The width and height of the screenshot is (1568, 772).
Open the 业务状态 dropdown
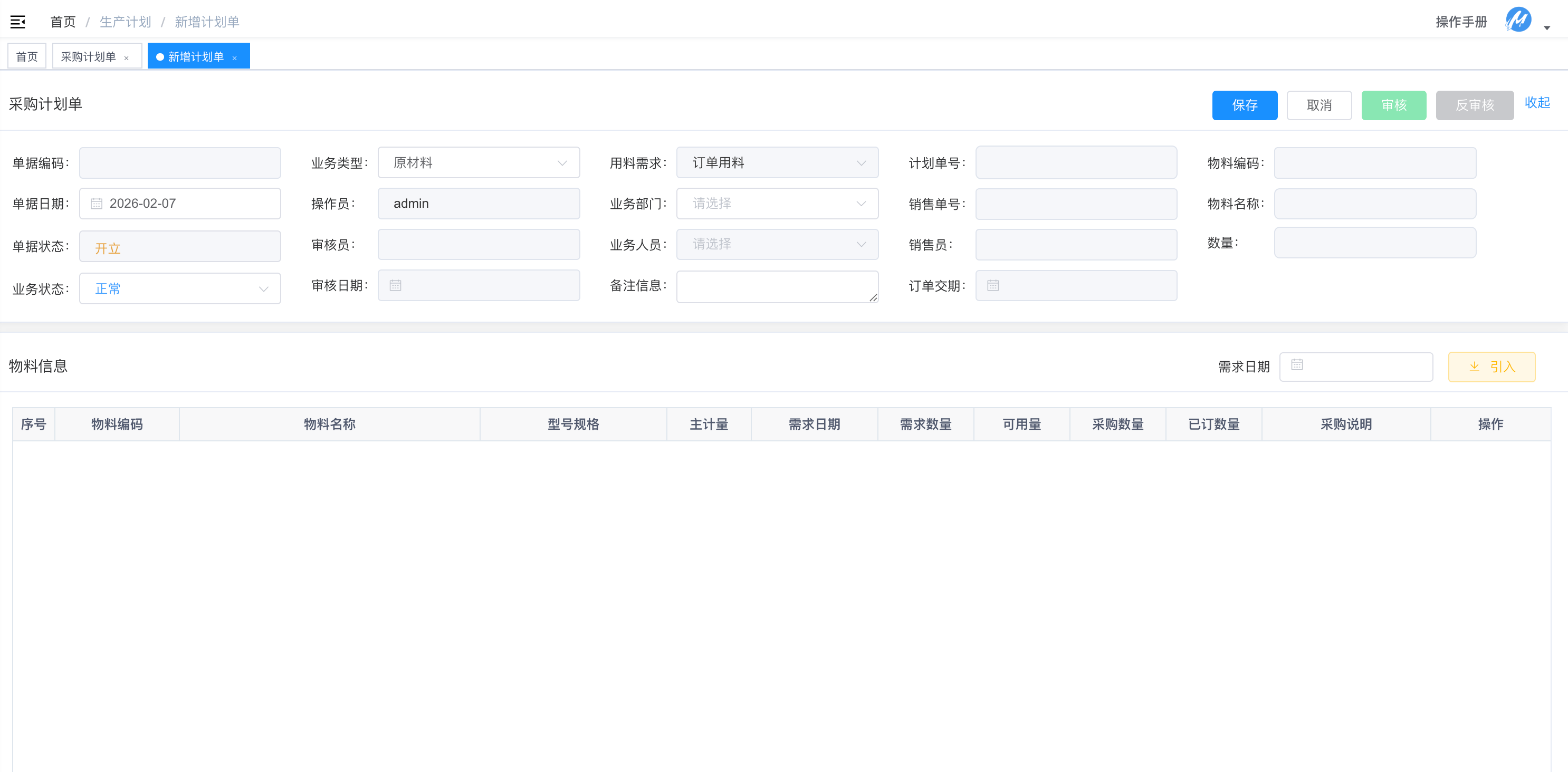pos(179,288)
